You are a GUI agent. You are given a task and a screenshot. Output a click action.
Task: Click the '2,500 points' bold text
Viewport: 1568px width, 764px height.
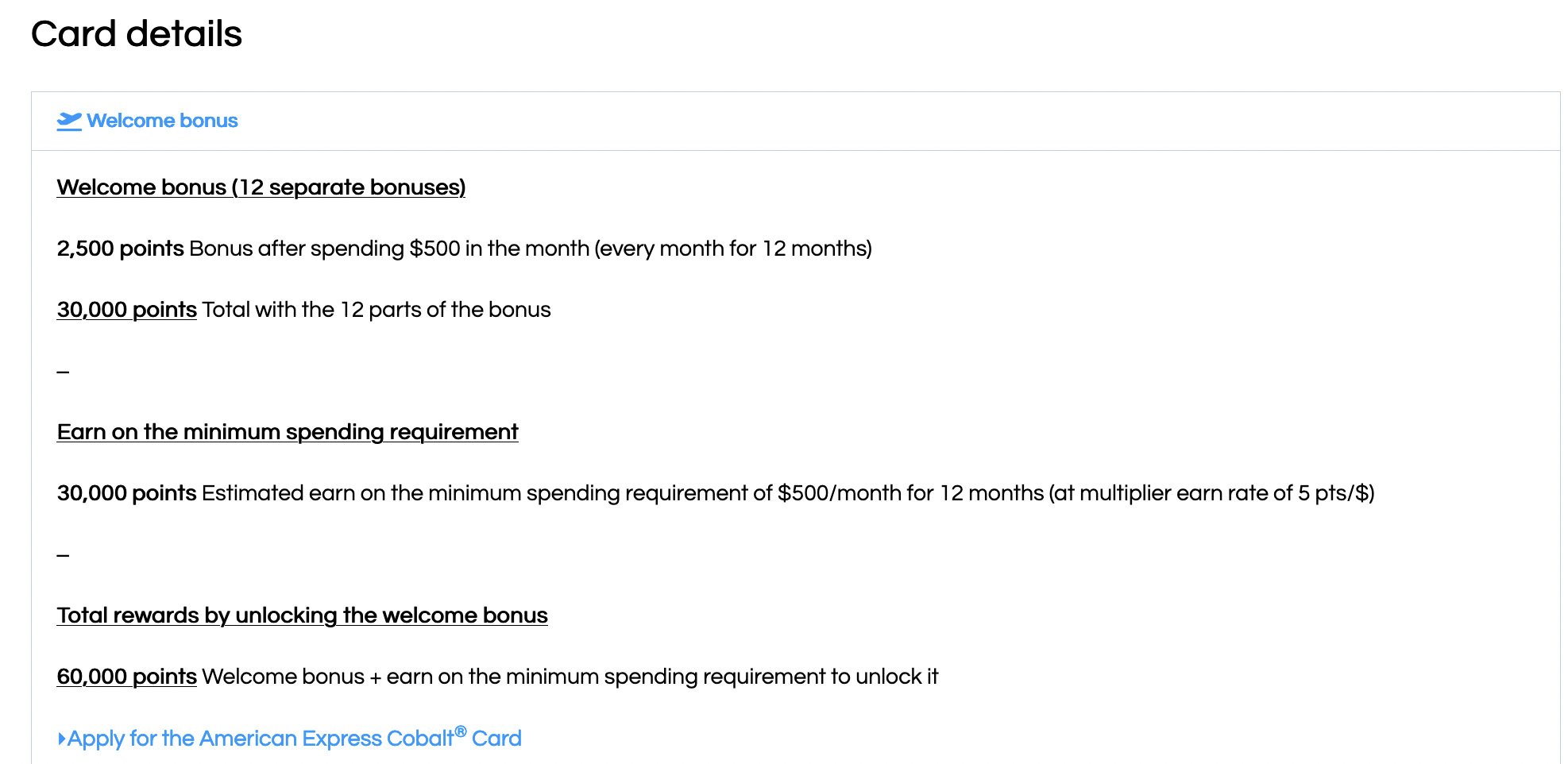(x=121, y=249)
